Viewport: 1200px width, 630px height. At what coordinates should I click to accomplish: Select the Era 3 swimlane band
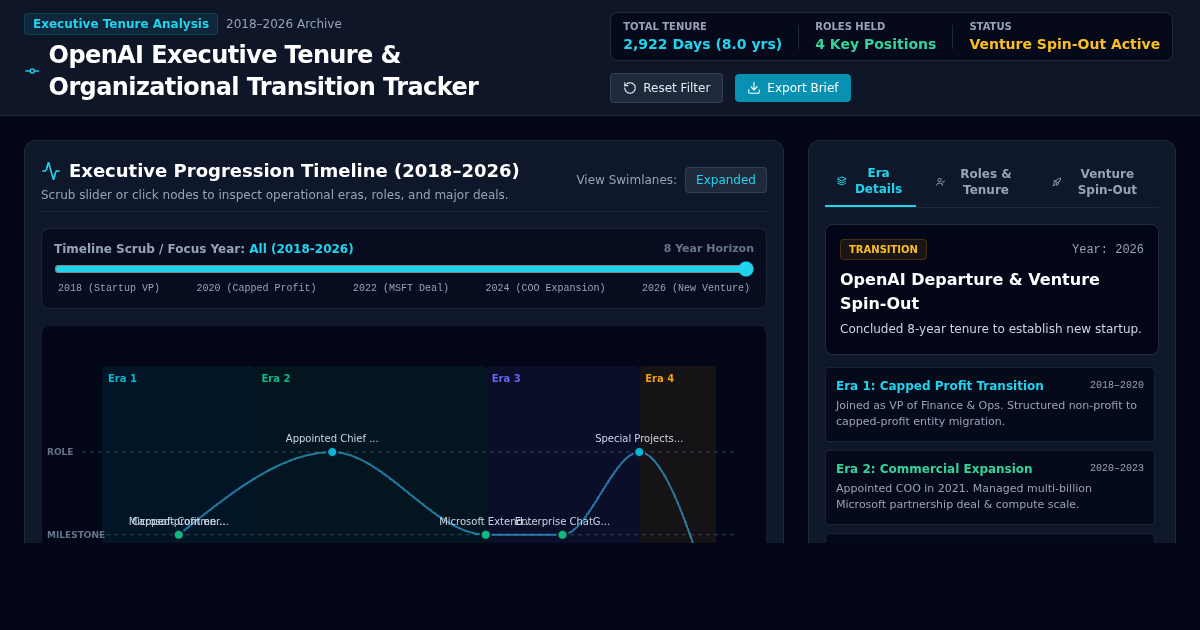(x=562, y=454)
